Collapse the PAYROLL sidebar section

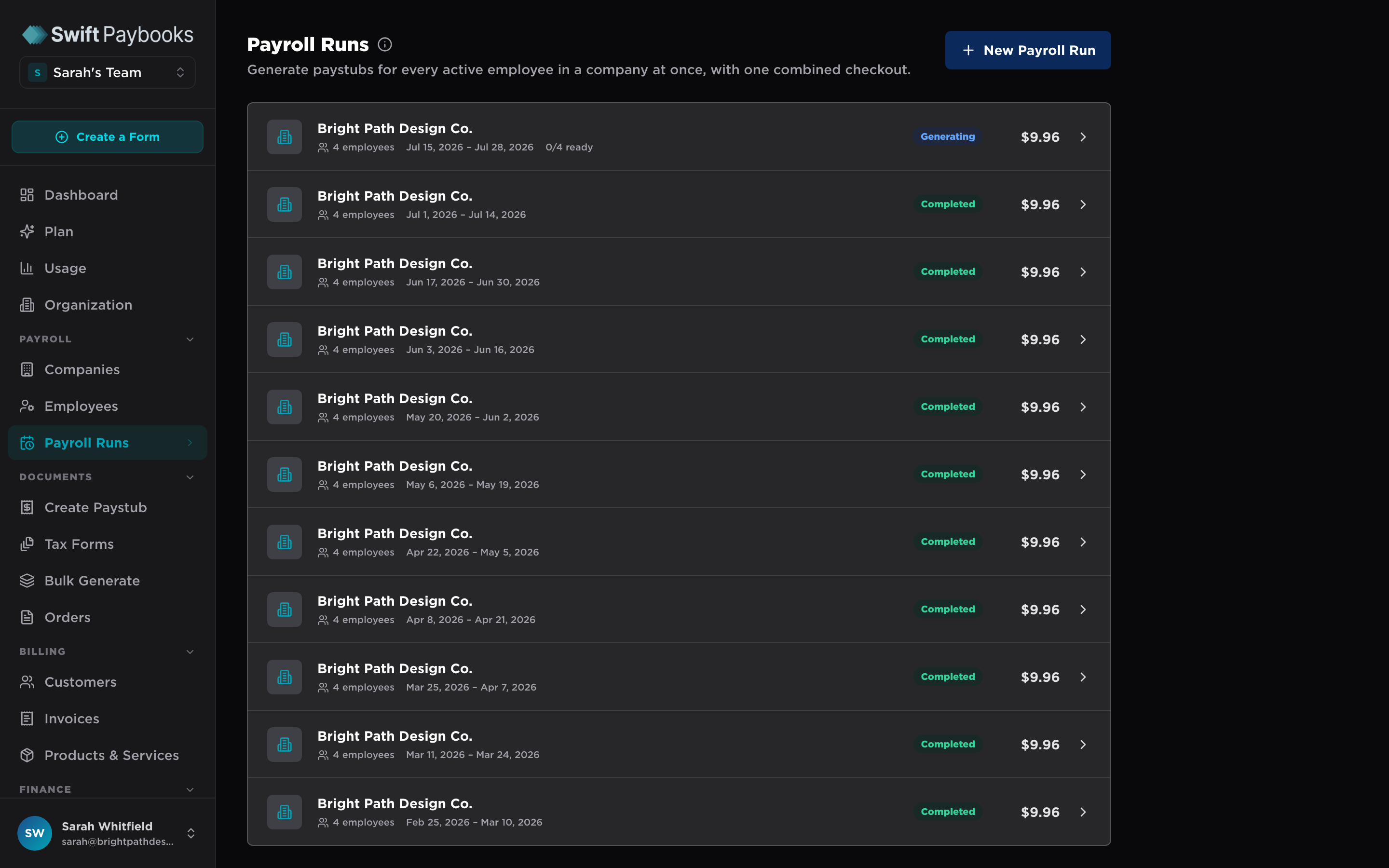pyautogui.click(x=190, y=339)
